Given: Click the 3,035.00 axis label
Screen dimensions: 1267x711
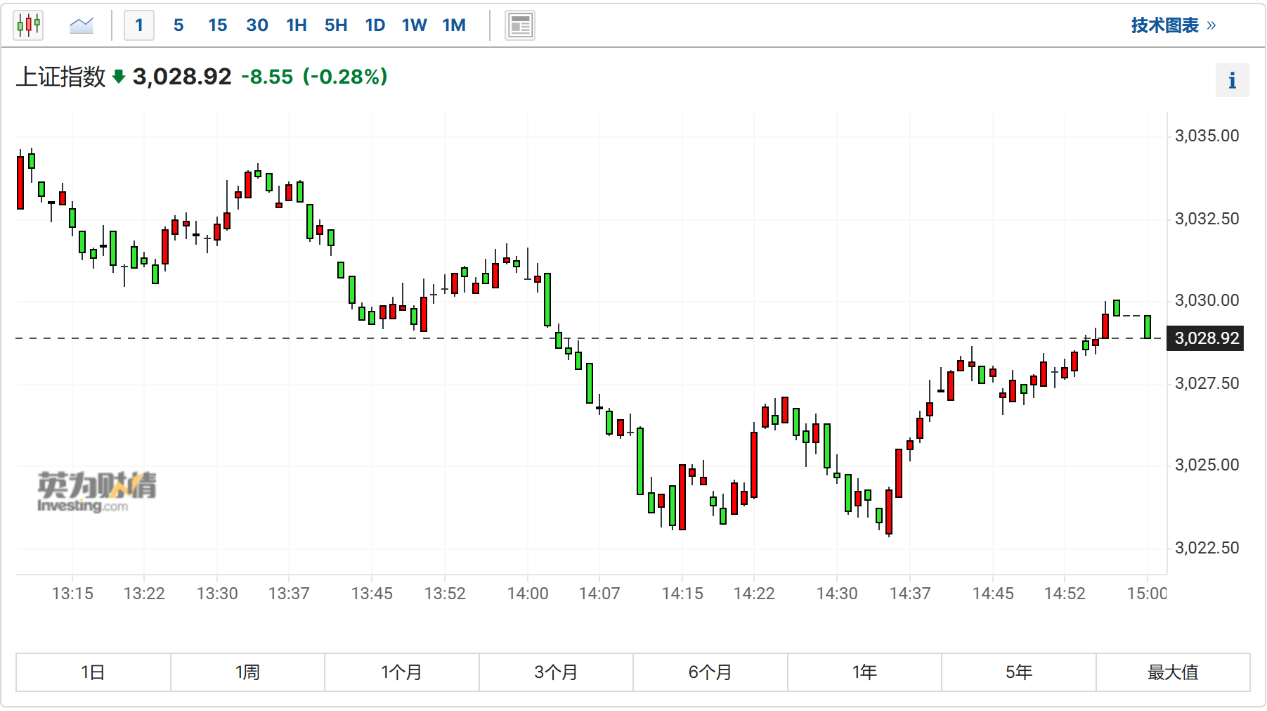Looking at the screenshot, I should point(1207,136).
